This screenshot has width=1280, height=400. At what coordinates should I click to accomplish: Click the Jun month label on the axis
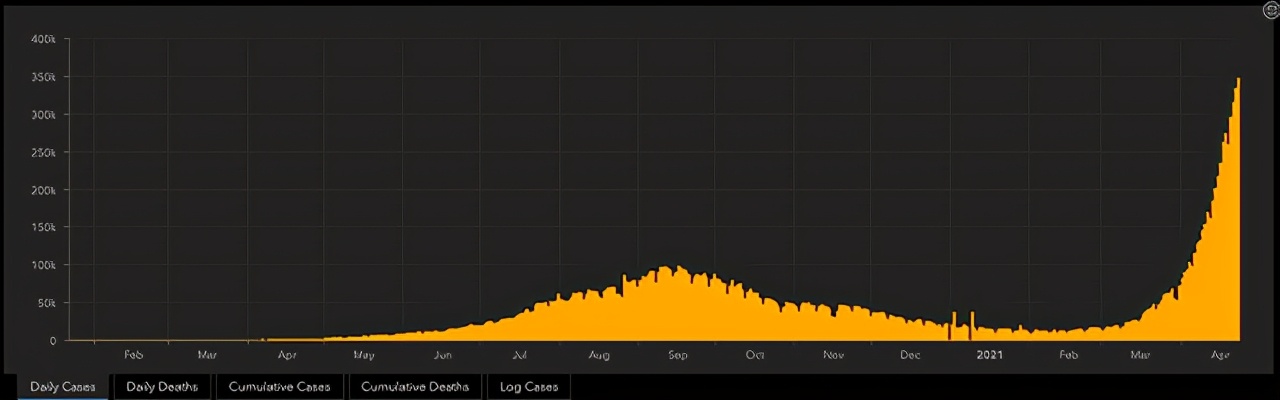[x=443, y=355]
